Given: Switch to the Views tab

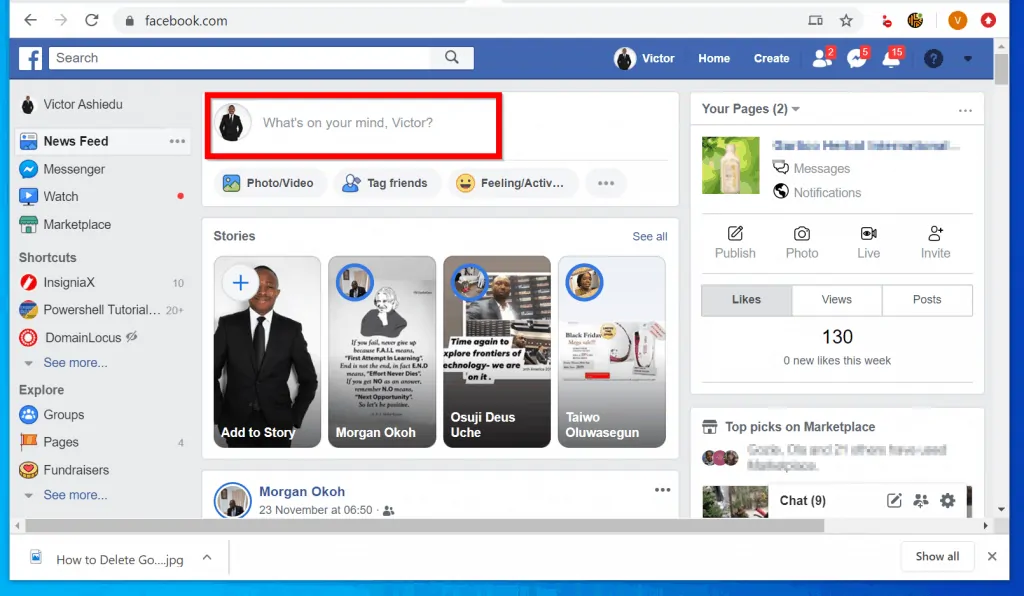Looking at the screenshot, I should 836,299.
